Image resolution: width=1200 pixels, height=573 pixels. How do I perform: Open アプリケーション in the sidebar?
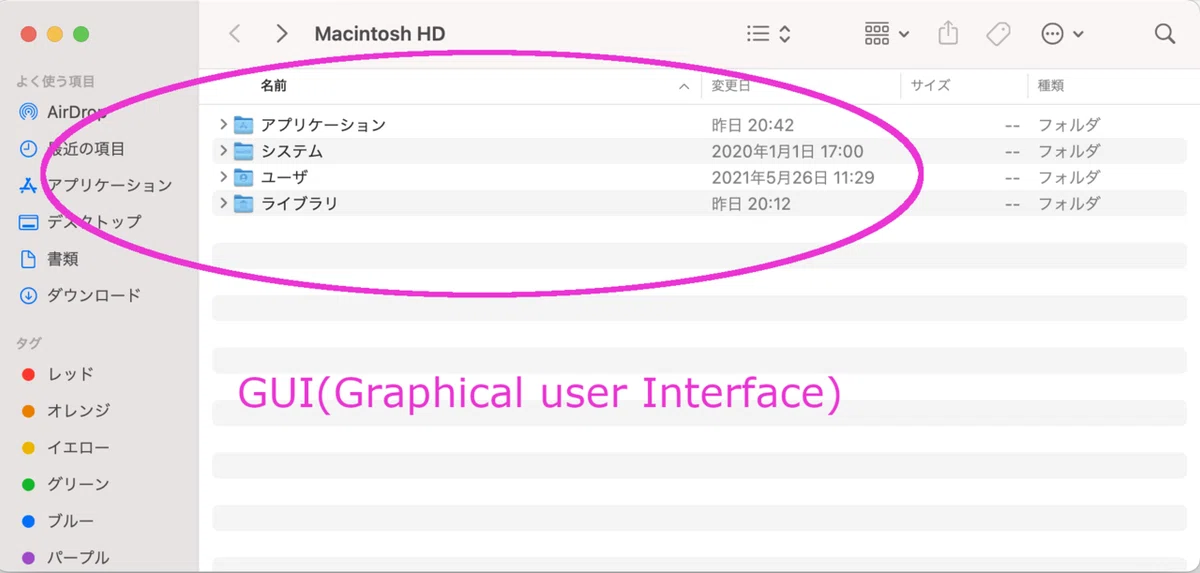96,185
